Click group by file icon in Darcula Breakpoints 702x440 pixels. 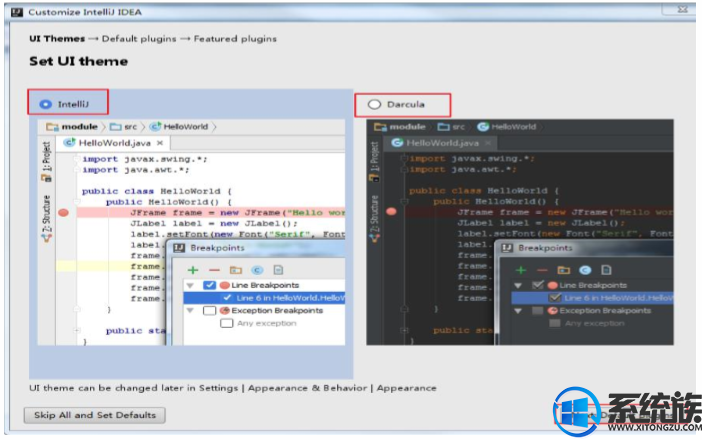pos(606,270)
